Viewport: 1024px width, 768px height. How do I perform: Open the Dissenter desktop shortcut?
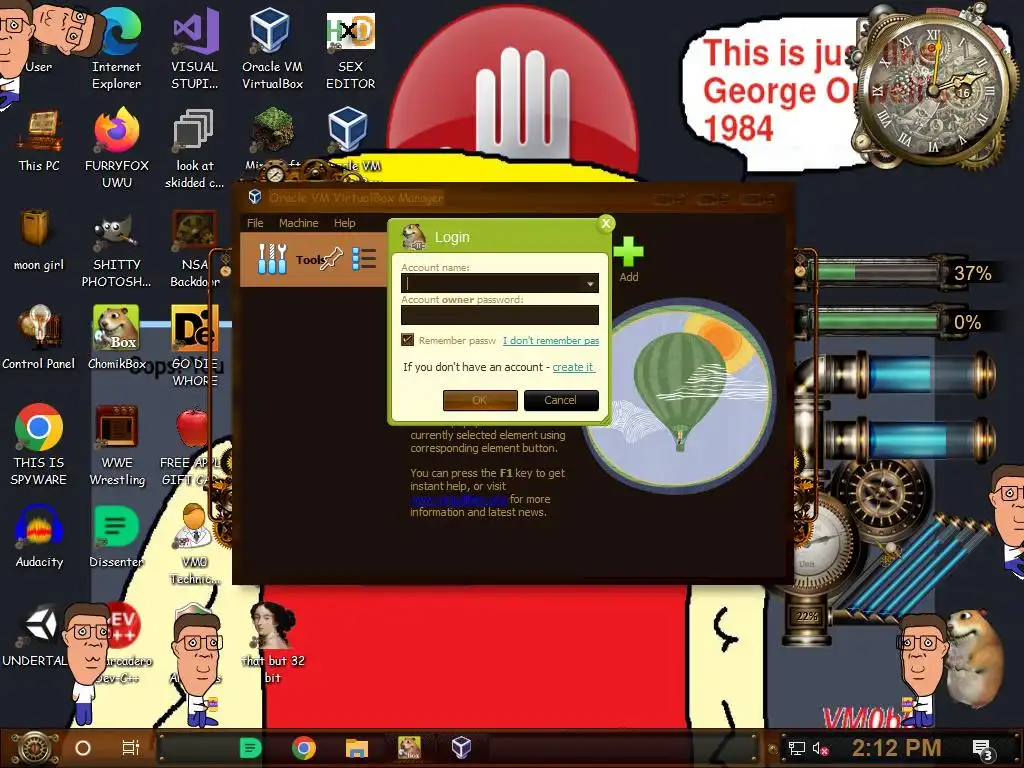(x=116, y=536)
